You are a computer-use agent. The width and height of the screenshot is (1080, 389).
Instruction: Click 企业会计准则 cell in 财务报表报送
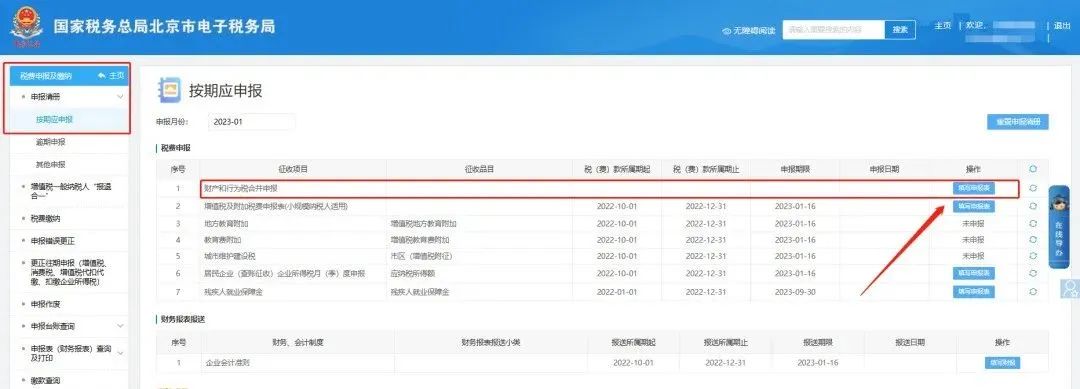coord(227,363)
